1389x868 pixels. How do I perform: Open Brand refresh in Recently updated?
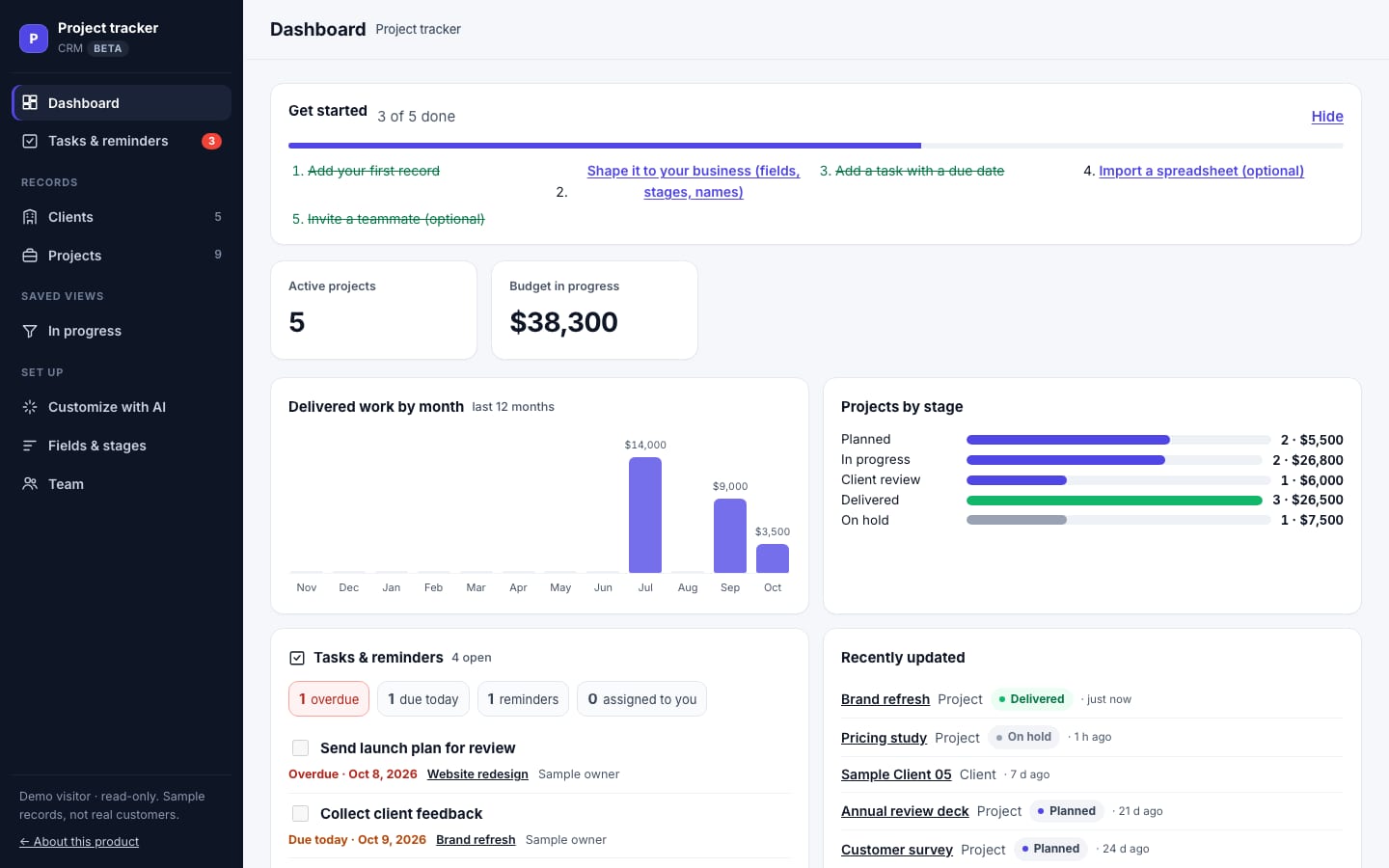click(885, 699)
